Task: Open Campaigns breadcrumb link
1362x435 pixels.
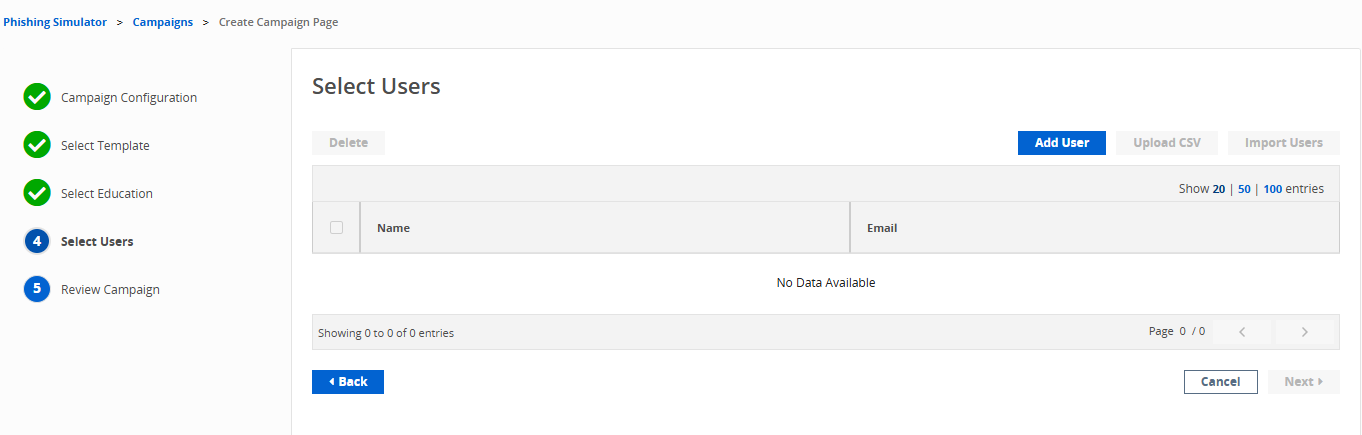Action: 163,22
